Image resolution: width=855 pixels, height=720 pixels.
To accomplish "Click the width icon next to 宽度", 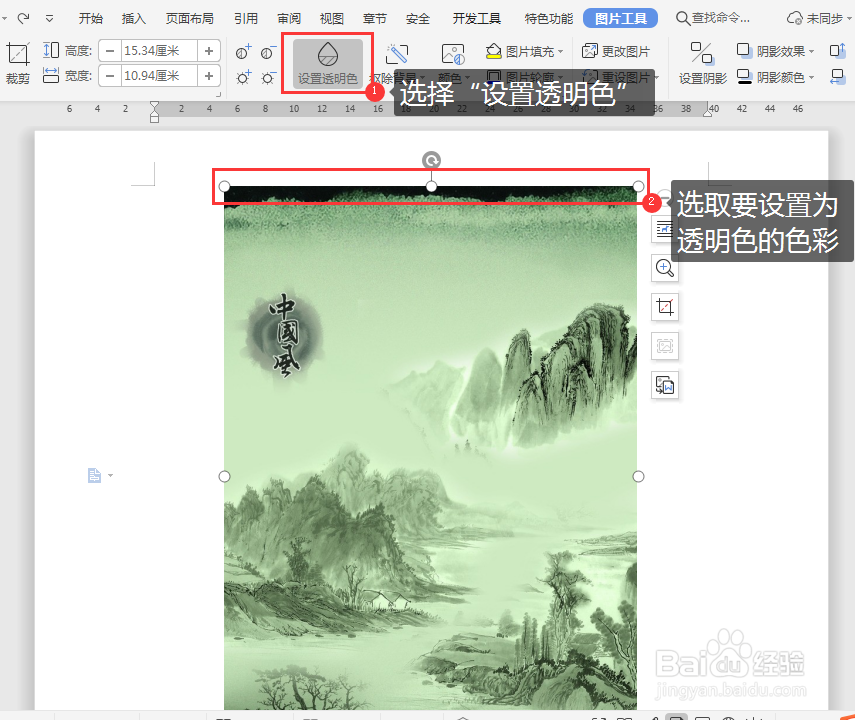I will [x=51, y=75].
